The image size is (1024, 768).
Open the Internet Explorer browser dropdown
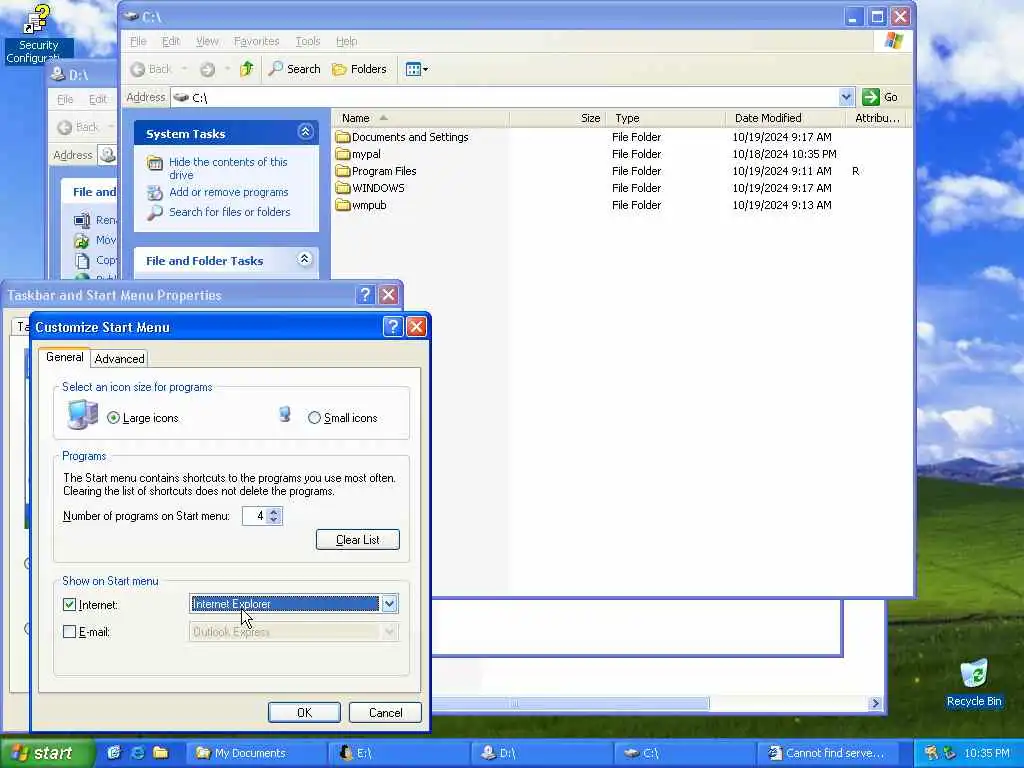[x=389, y=603]
